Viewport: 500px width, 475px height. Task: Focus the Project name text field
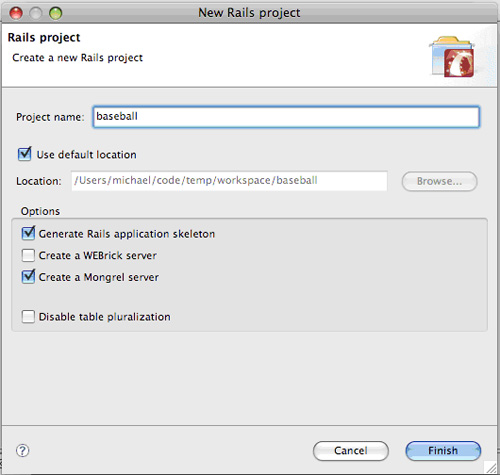[x=286, y=117]
